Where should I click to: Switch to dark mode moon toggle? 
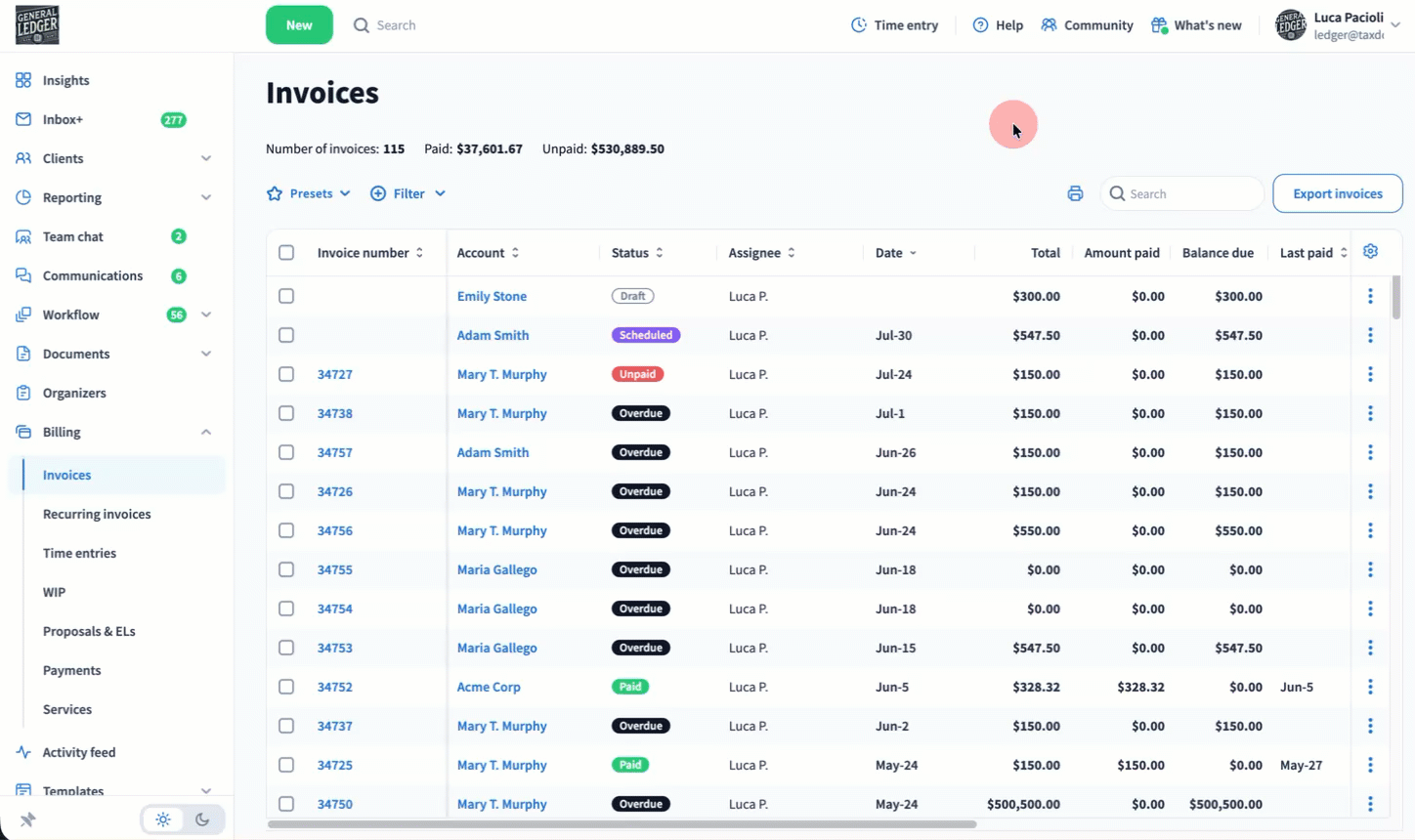click(x=202, y=819)
